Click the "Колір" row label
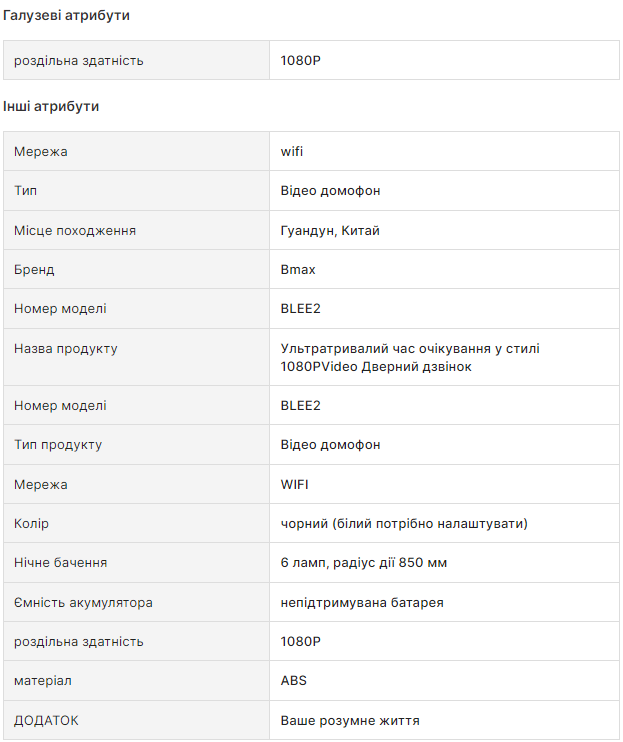623x742 pixels. (31, 524)
